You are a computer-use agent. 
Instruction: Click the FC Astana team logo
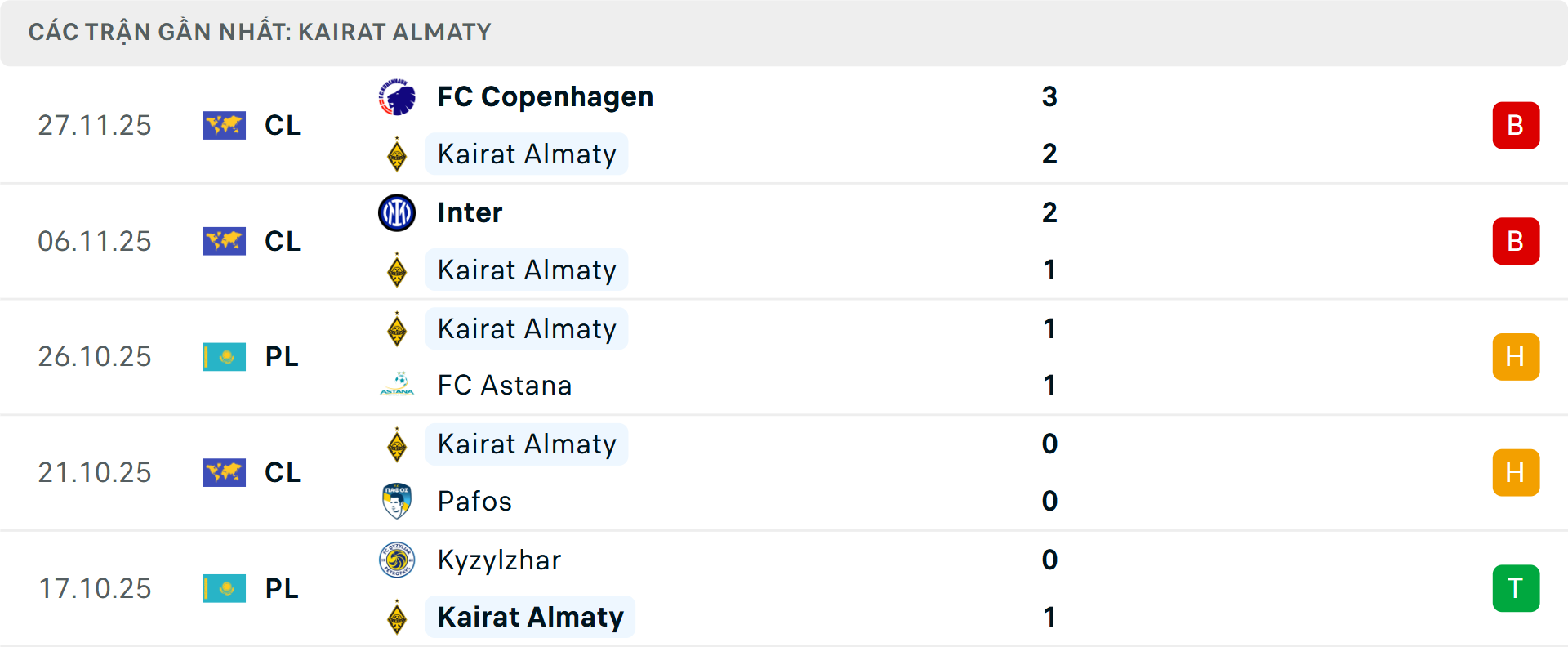click(397, 385)
